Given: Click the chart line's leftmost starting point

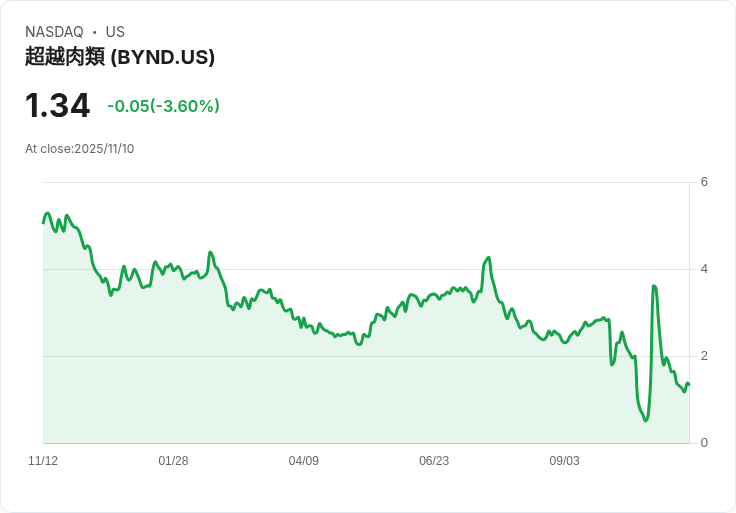Looking at the screenshot, I should pyautogui.click(x=43, y=222).
